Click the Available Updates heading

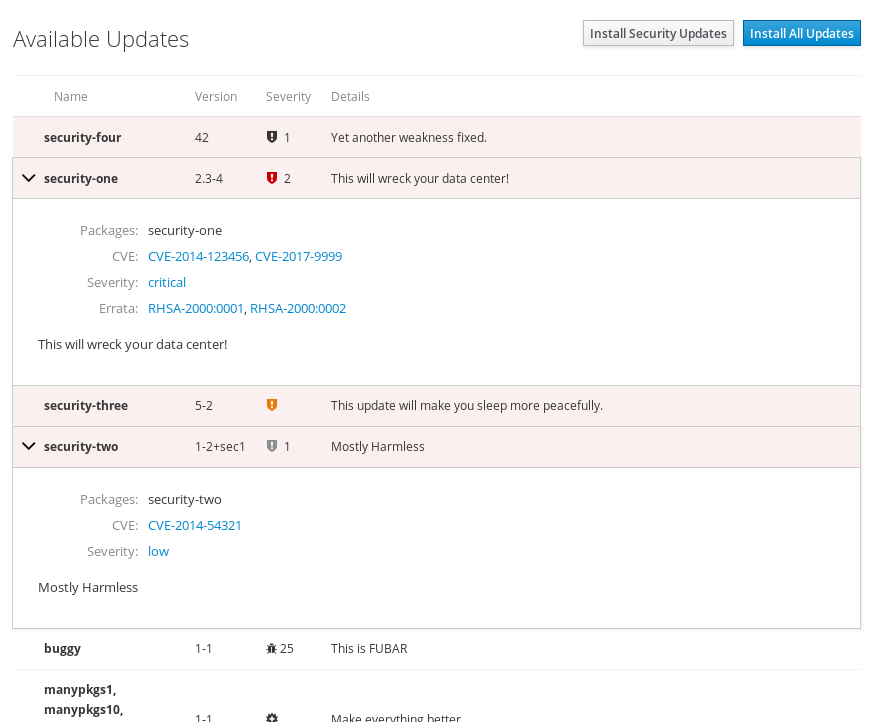[101, 39]
